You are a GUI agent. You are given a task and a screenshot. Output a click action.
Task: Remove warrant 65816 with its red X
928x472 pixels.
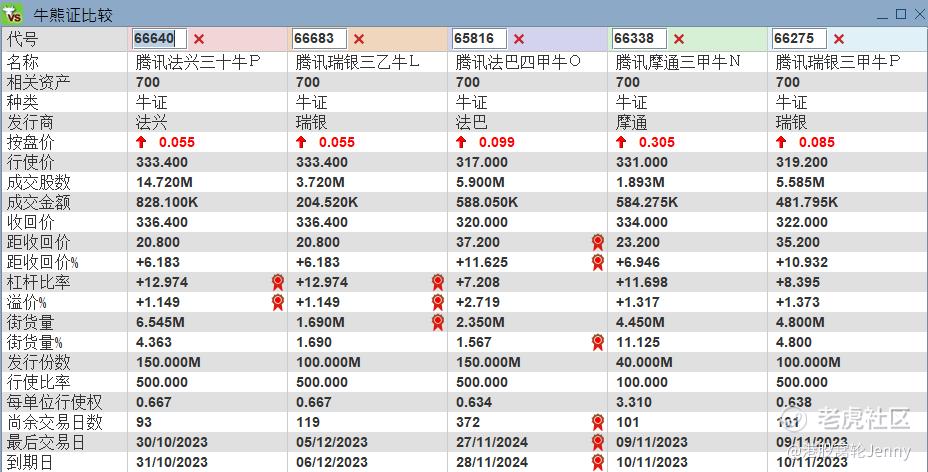[x=519, y=39]
